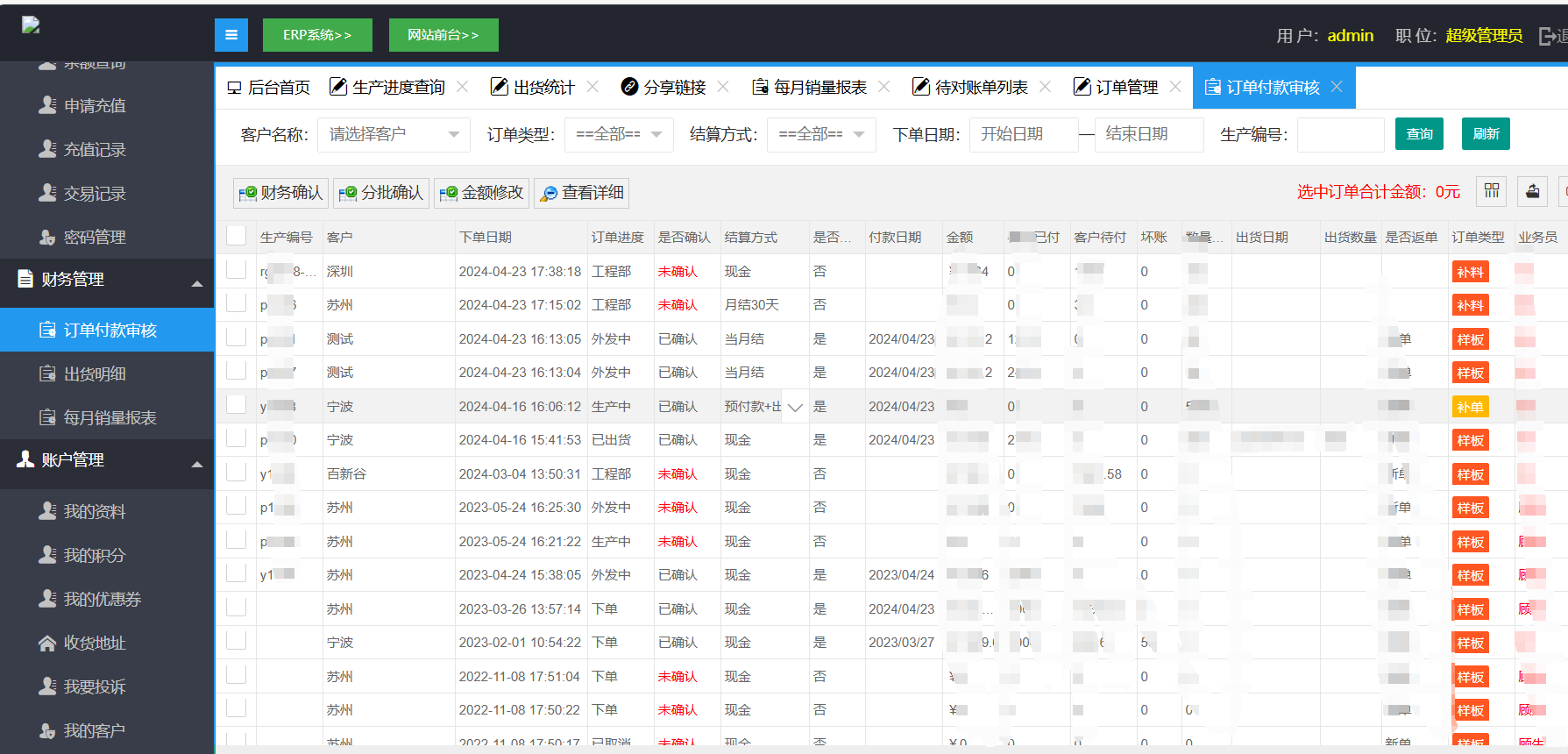This screenshot has width=1568, height=754.
Task: Close the 生产进度查询 tab
Action: 463,87
